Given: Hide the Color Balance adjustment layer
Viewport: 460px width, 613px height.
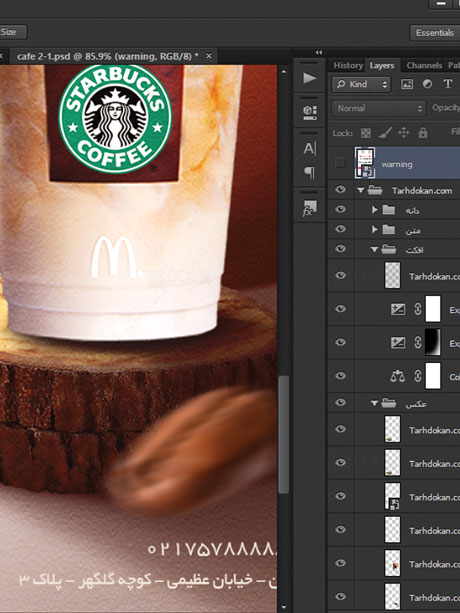Looking at the screenshot, I should pos(340,376).
